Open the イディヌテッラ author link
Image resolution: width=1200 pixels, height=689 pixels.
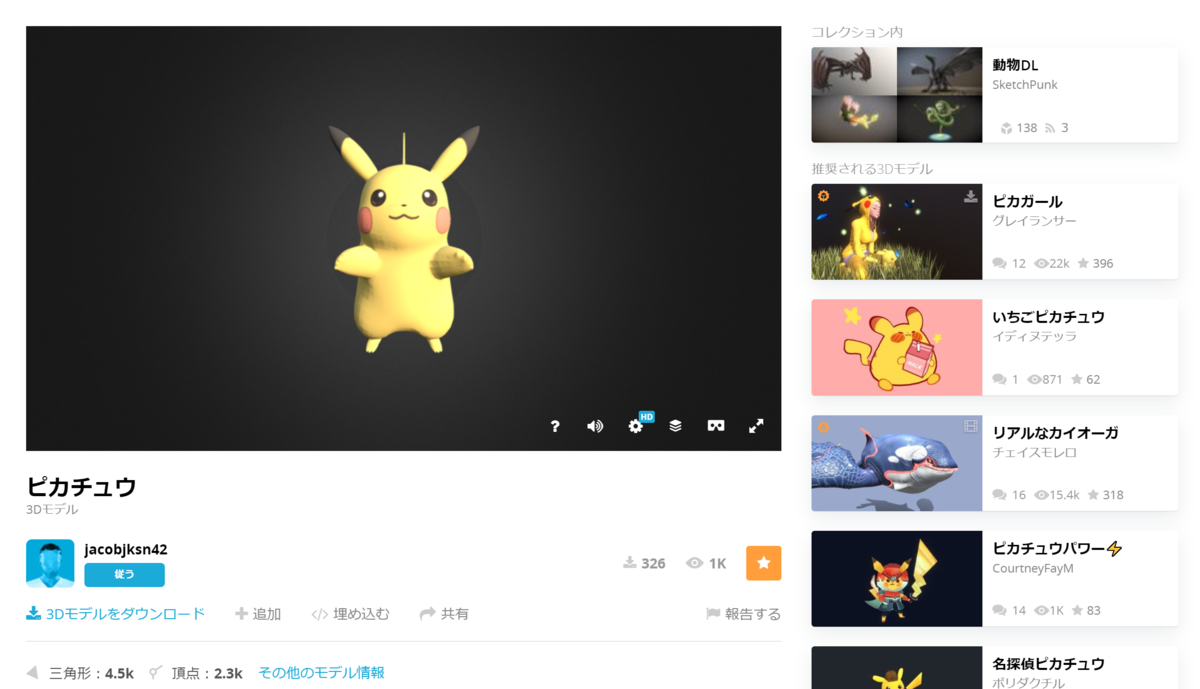tap(1034, 337)
